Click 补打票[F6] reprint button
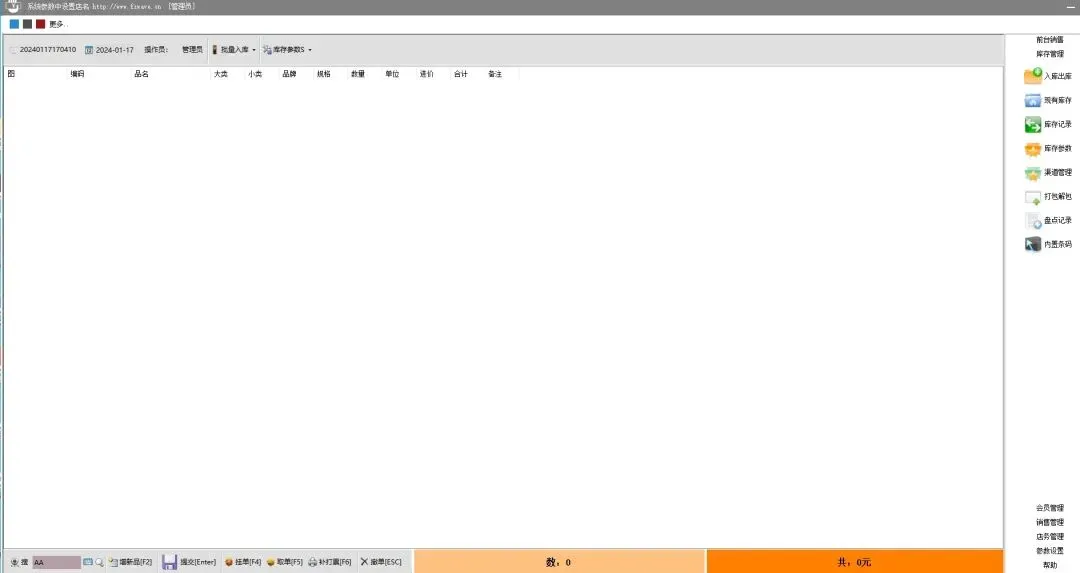1080x573 pixels. point(329,562)
